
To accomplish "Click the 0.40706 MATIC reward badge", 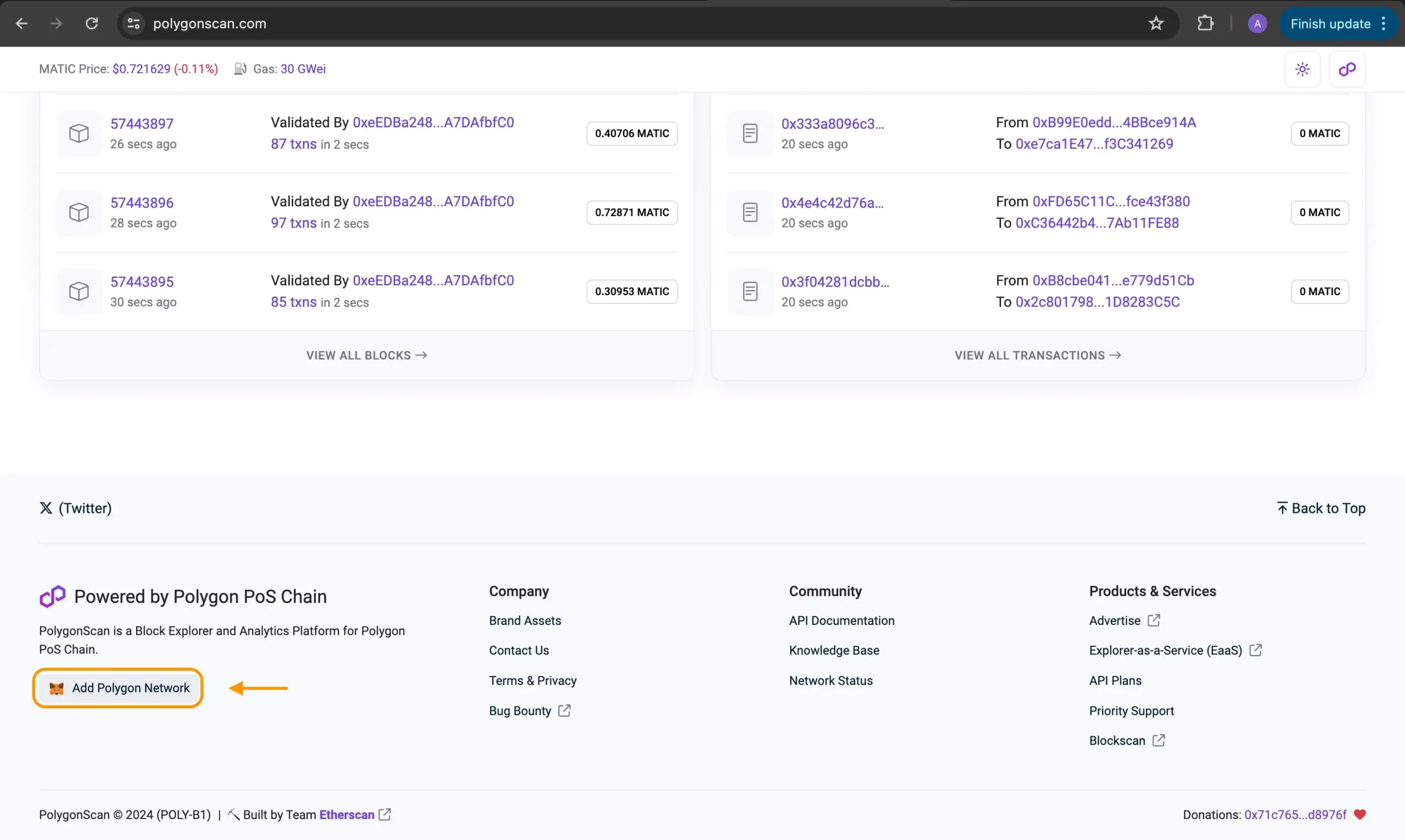I will pos(632,133).
